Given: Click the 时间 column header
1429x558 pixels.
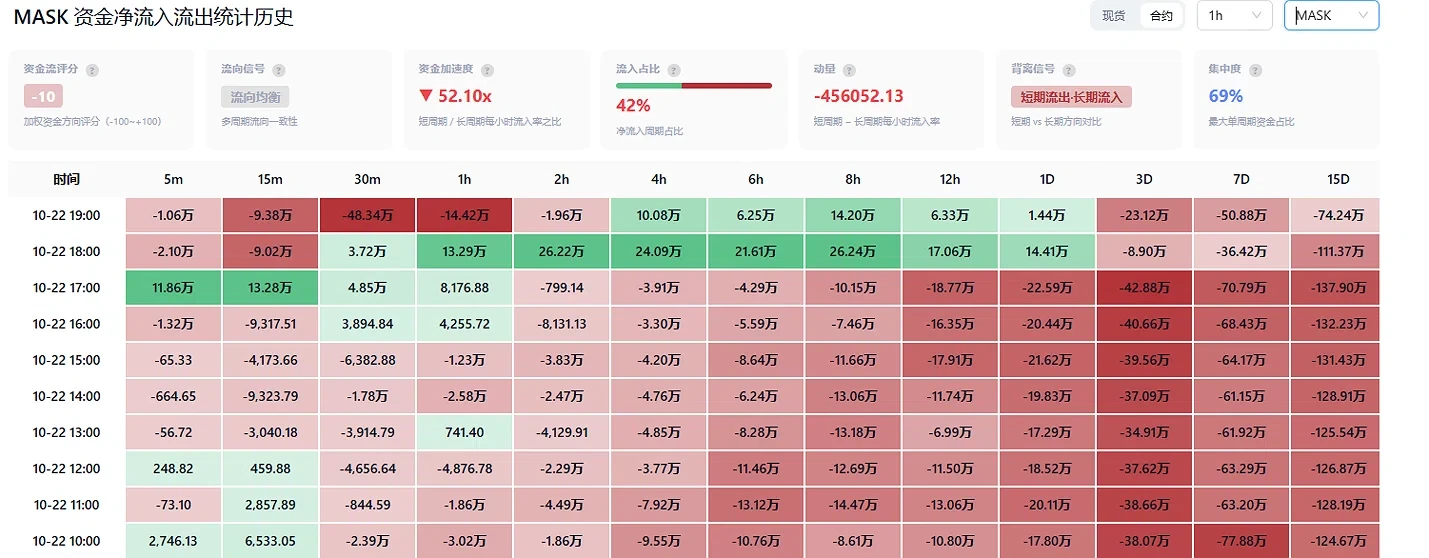Looking at the screenshot, I should pos(67,180).
